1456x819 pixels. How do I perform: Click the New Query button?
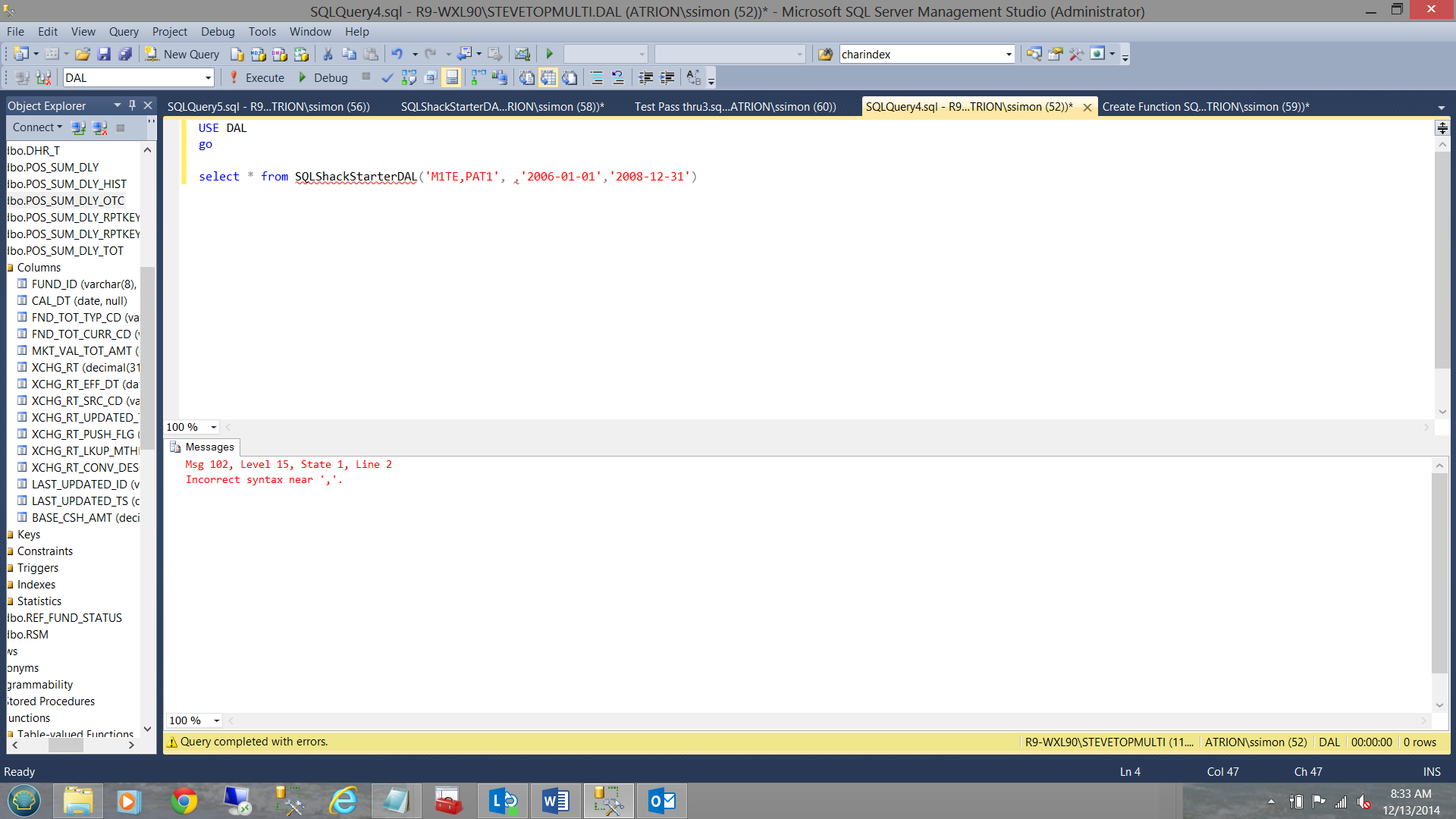click(x=183, y=54)
